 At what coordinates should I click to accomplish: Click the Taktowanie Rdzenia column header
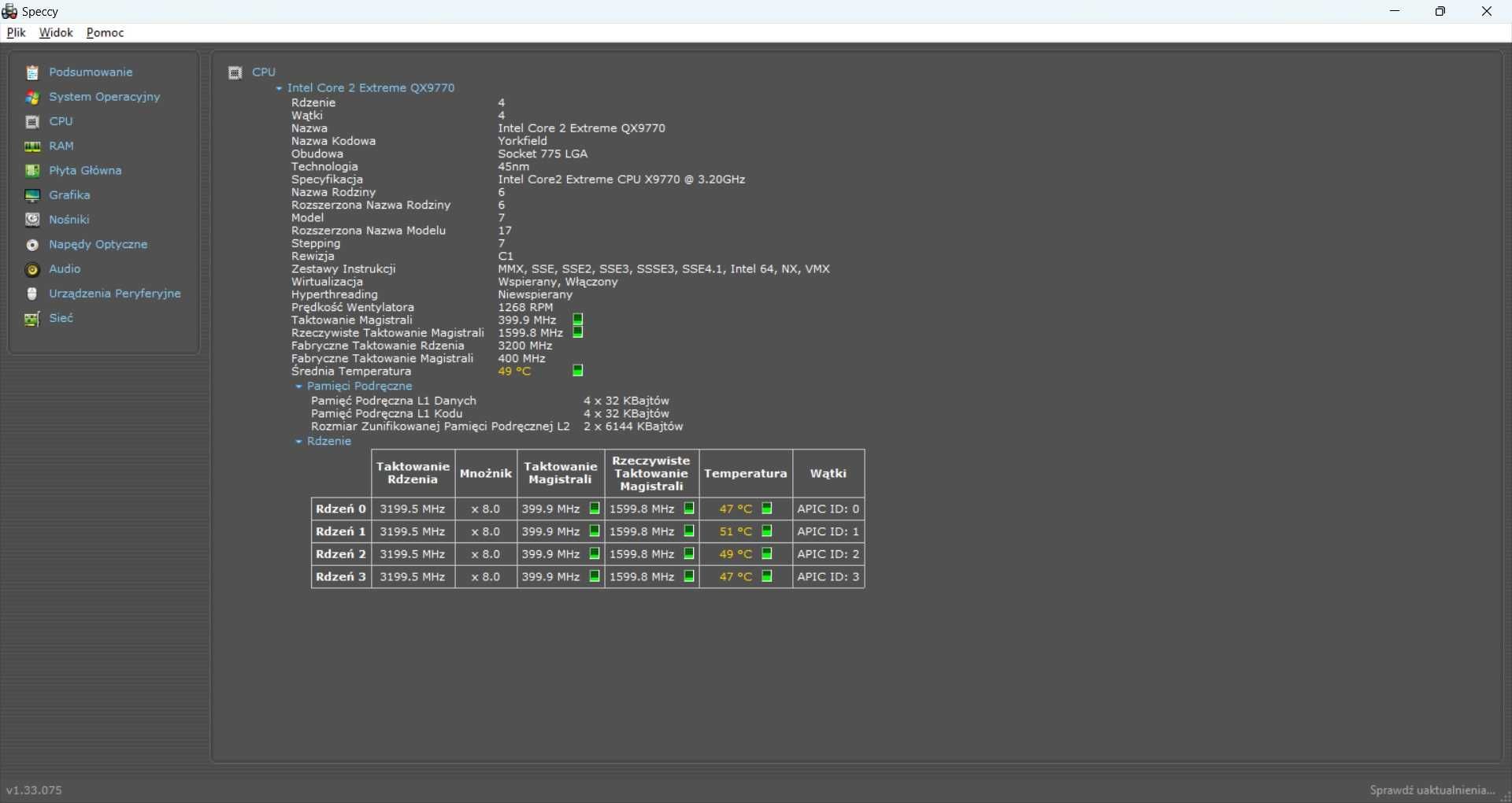coord(413,473)
